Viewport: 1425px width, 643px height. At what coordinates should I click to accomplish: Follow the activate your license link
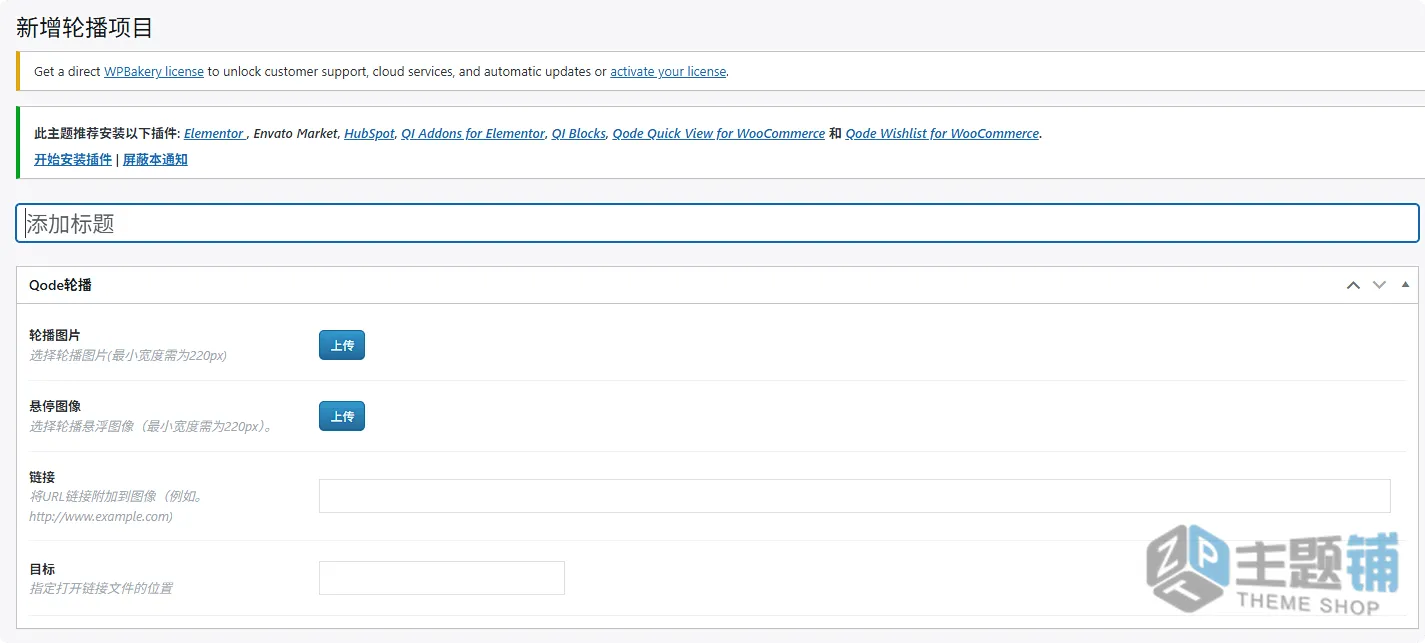(668, 72)
